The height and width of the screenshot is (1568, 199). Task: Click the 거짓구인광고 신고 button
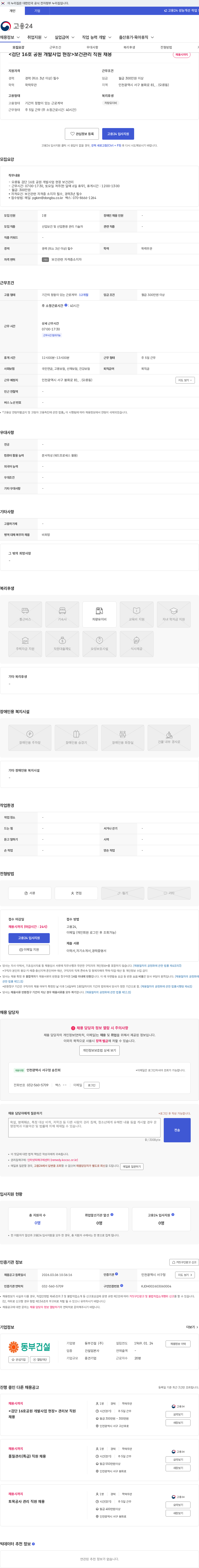point(184,1262)
